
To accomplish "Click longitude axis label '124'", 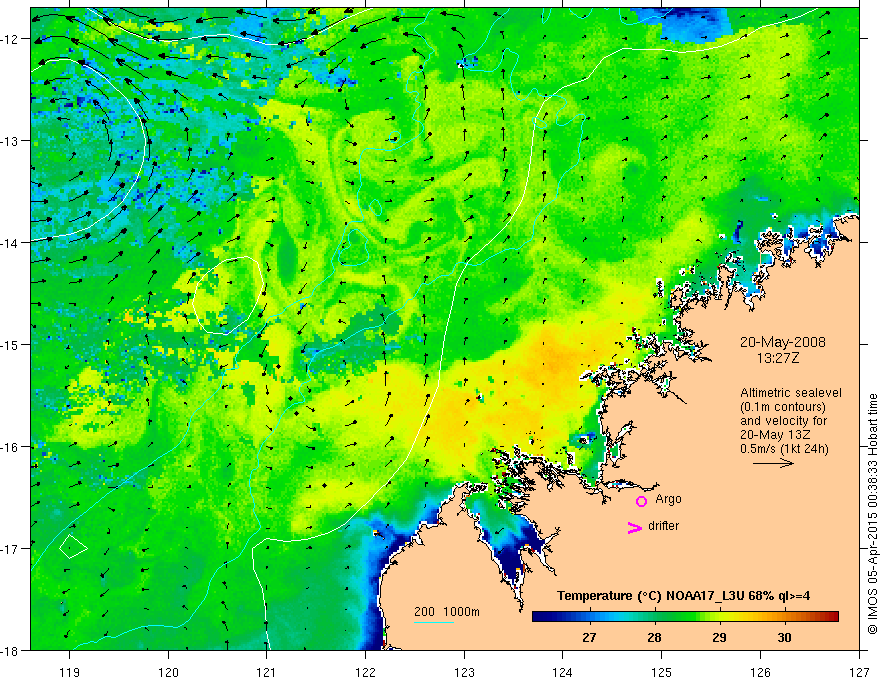I will coord(563,672).
